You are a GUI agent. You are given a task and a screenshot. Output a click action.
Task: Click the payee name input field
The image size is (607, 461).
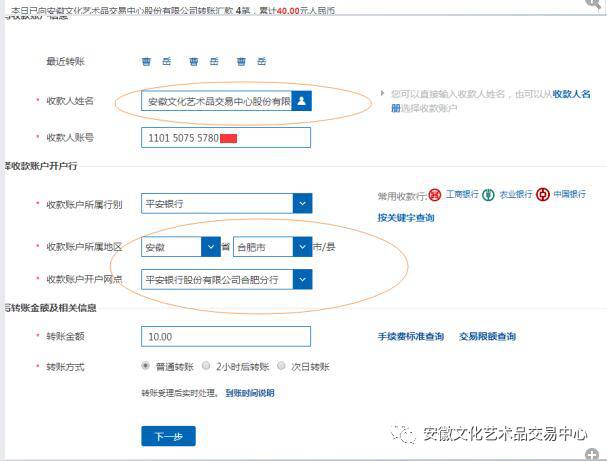[x=216, y=101]
